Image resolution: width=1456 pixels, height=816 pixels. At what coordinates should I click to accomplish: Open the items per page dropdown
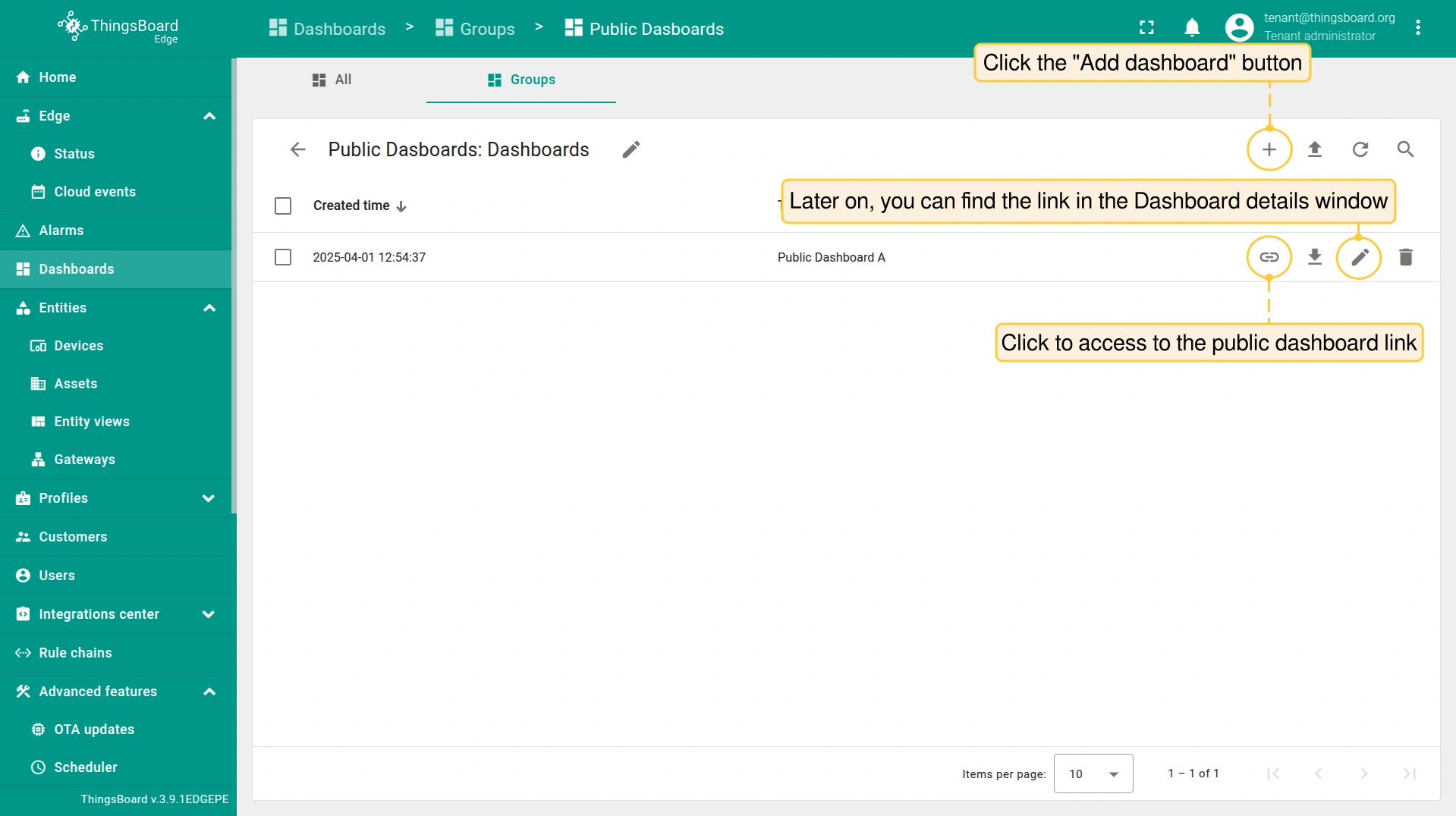pos(1093,774)
